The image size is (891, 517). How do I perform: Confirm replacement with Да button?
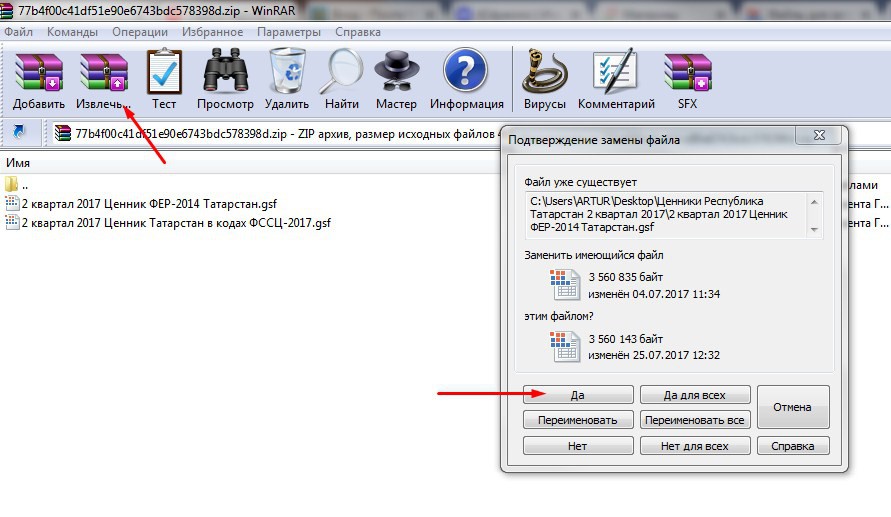point(578,395)
